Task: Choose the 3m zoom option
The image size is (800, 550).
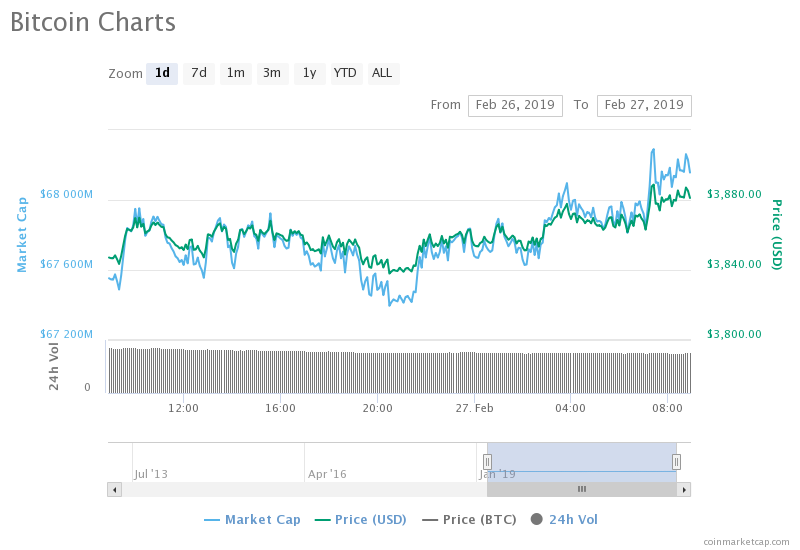Action: pyautogui.click(x=272, y=73)
